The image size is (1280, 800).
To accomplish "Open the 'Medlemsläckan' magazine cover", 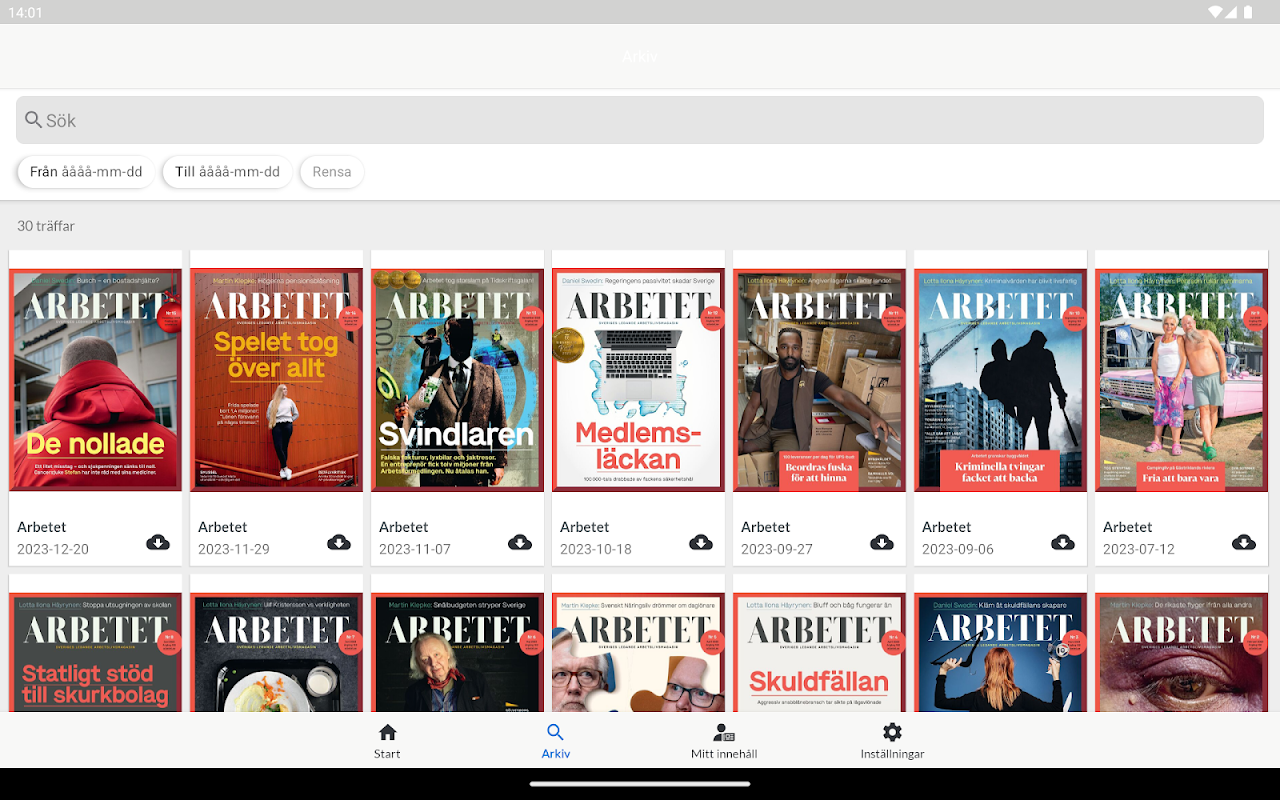I will [x=639, y=380].
